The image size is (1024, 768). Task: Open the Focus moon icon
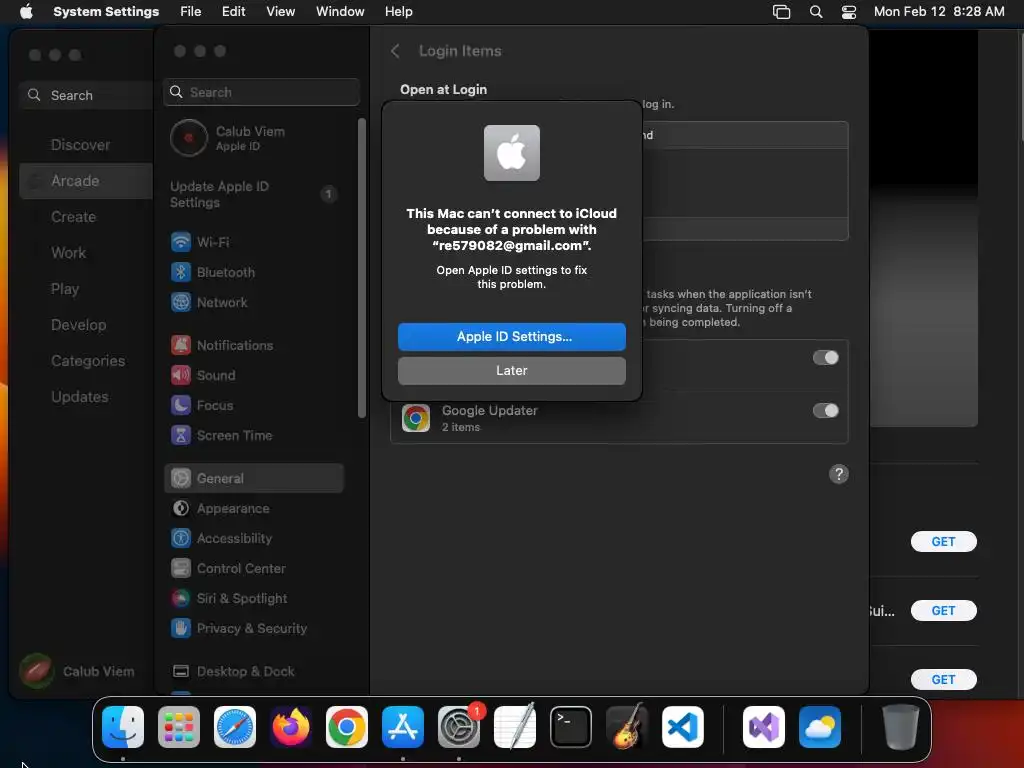tap(181, 406)
